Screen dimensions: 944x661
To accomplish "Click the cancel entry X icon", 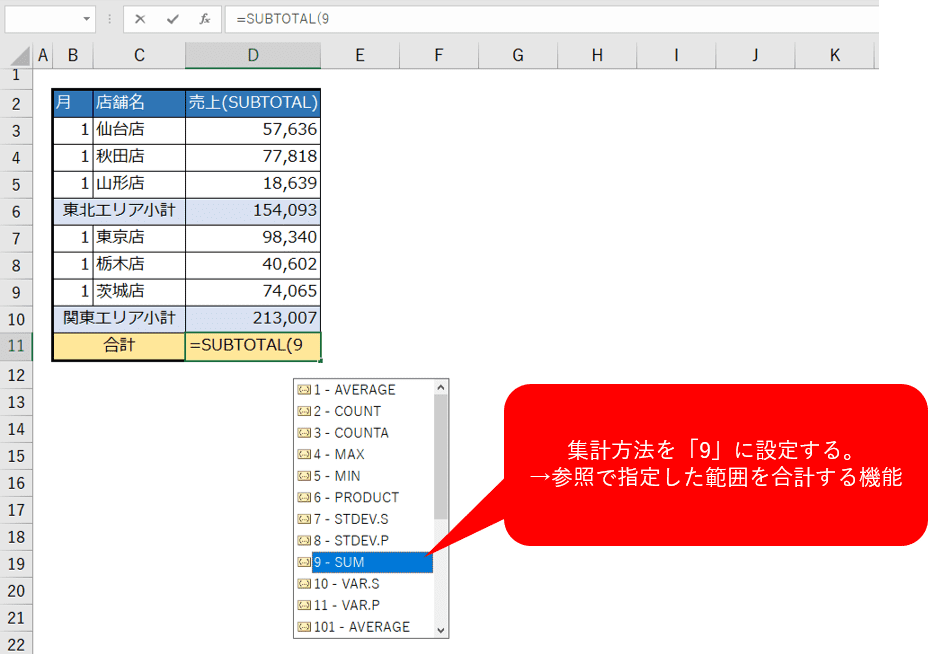I will click(140, 19).
